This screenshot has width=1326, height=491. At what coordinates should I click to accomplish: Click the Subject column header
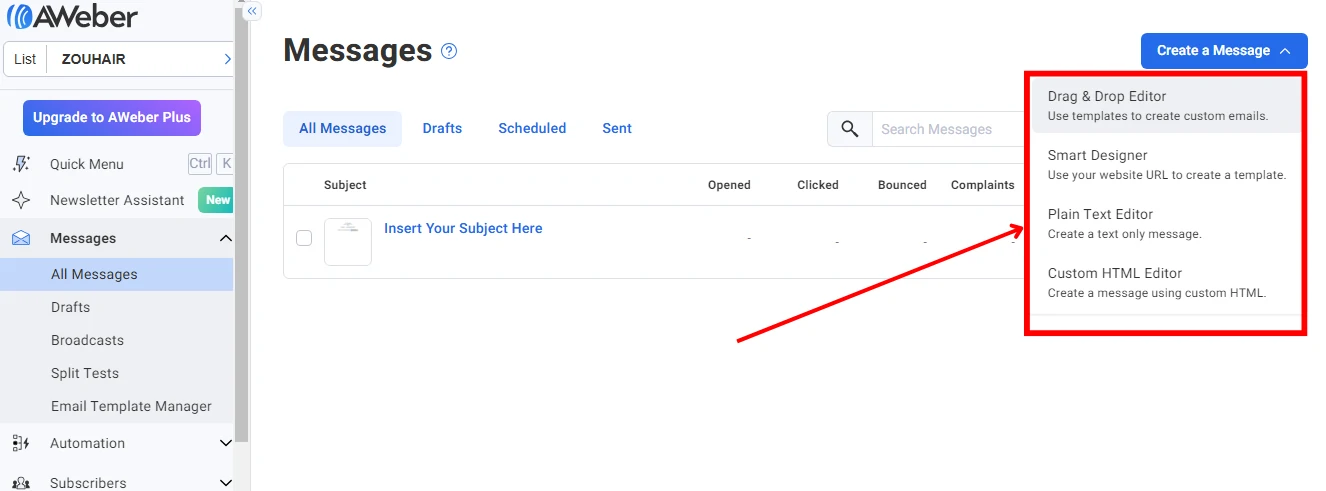tap(345, 185)
